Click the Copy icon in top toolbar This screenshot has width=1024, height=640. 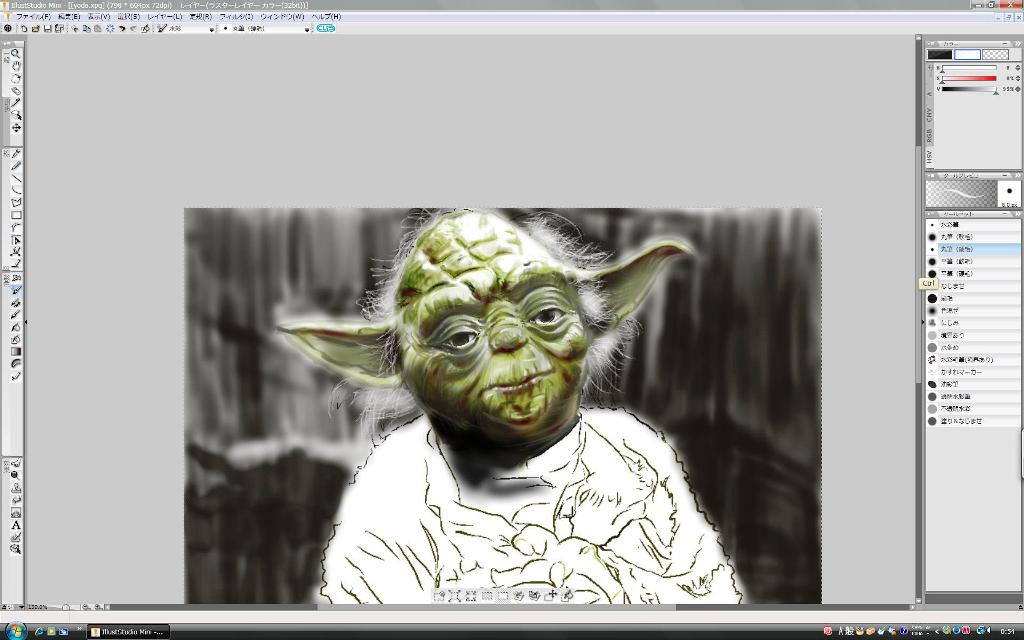[86, 29]
